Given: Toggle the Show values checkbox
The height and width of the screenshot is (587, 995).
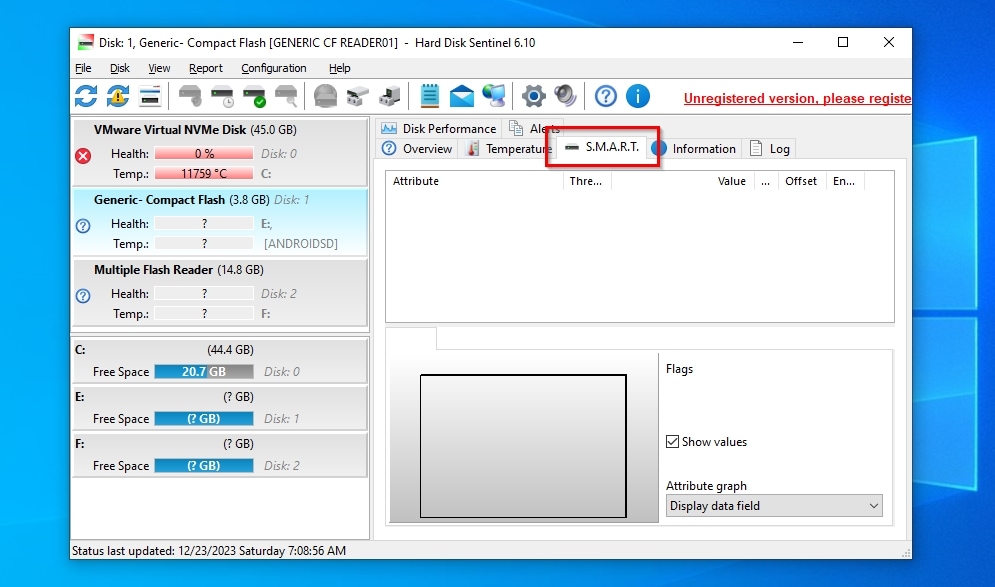Looking at the screenshot, I should click(673, 442).
